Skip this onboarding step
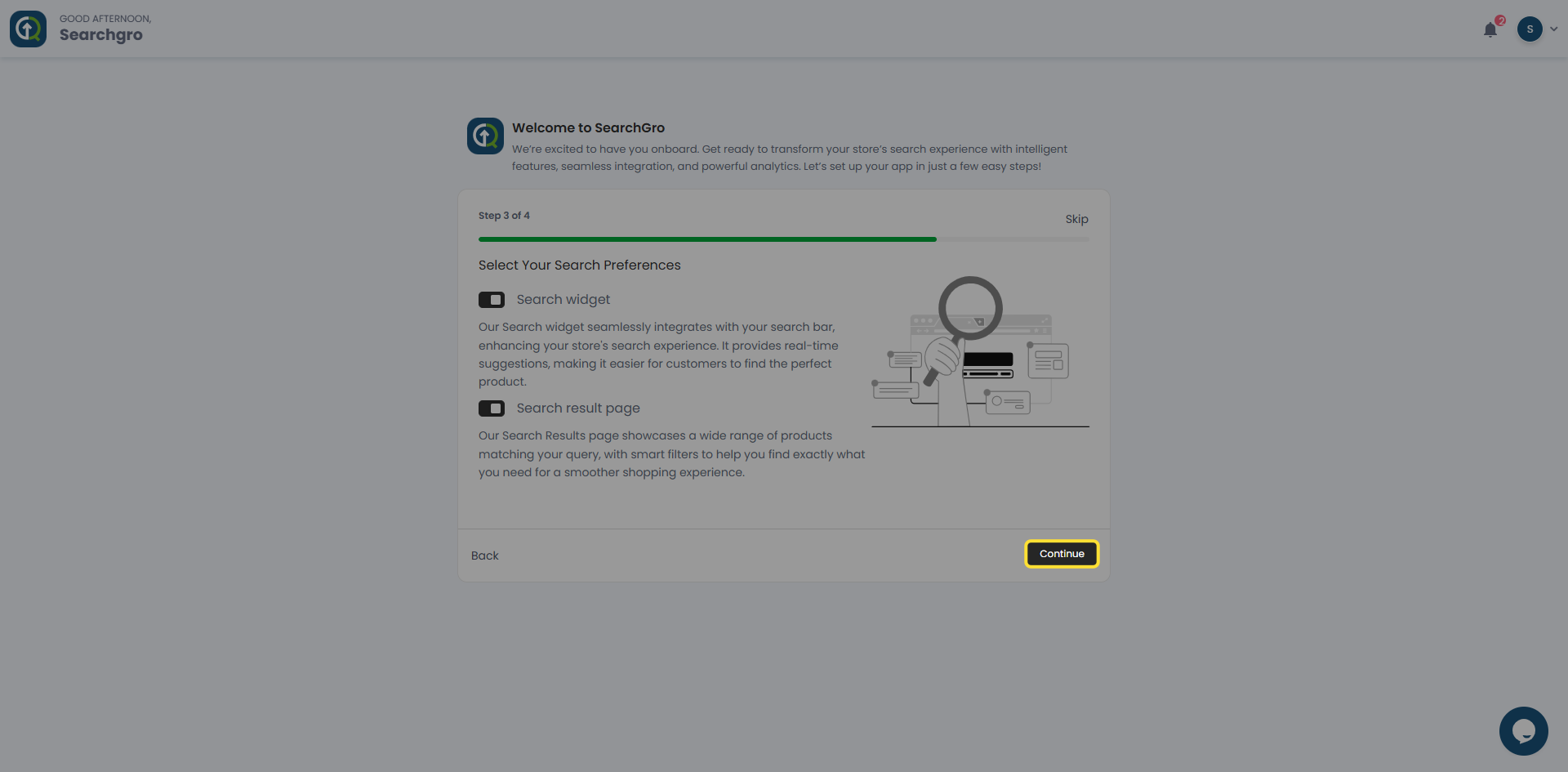 click(x=1076, y=219)
